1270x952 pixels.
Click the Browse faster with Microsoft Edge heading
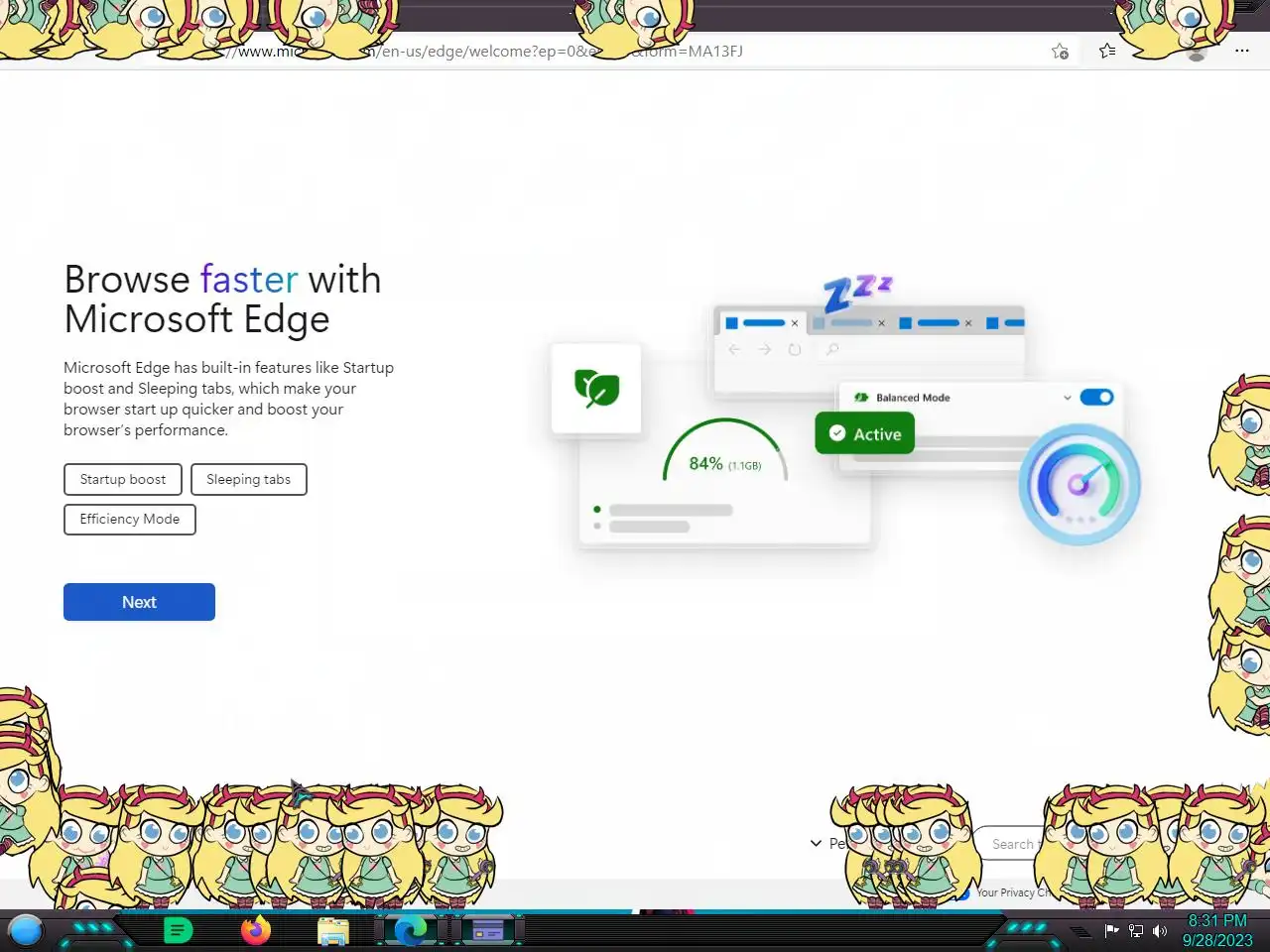point(222,299)
